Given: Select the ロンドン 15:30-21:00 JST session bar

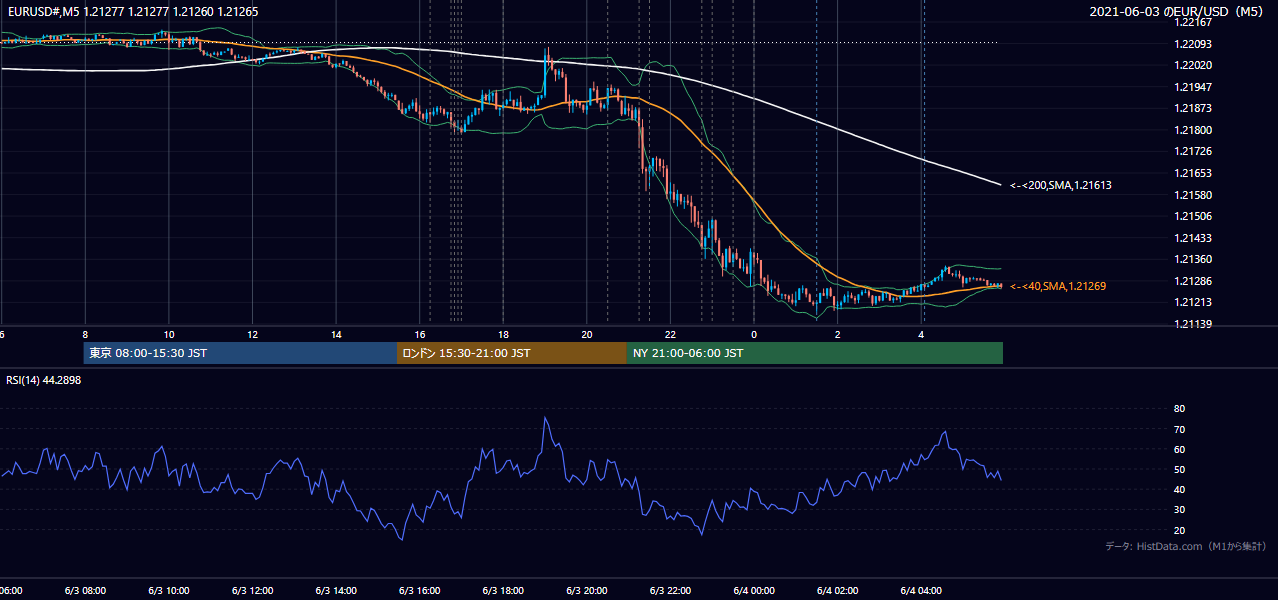Looking at the screenshot, I should (512, 353).
